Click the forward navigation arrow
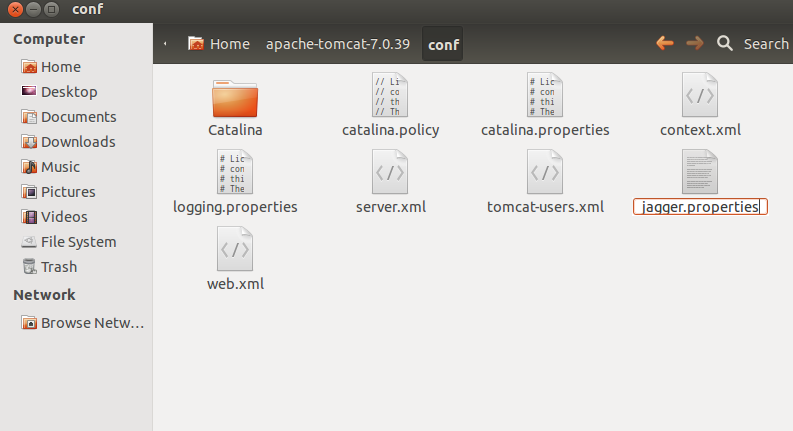The width and height of the screenshot is (793, 431). pos(695,44)
